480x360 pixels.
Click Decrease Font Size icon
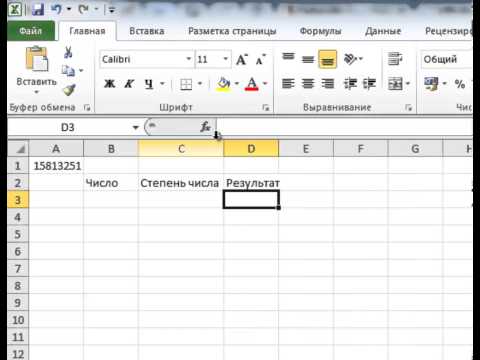click(x=260, y=59)
